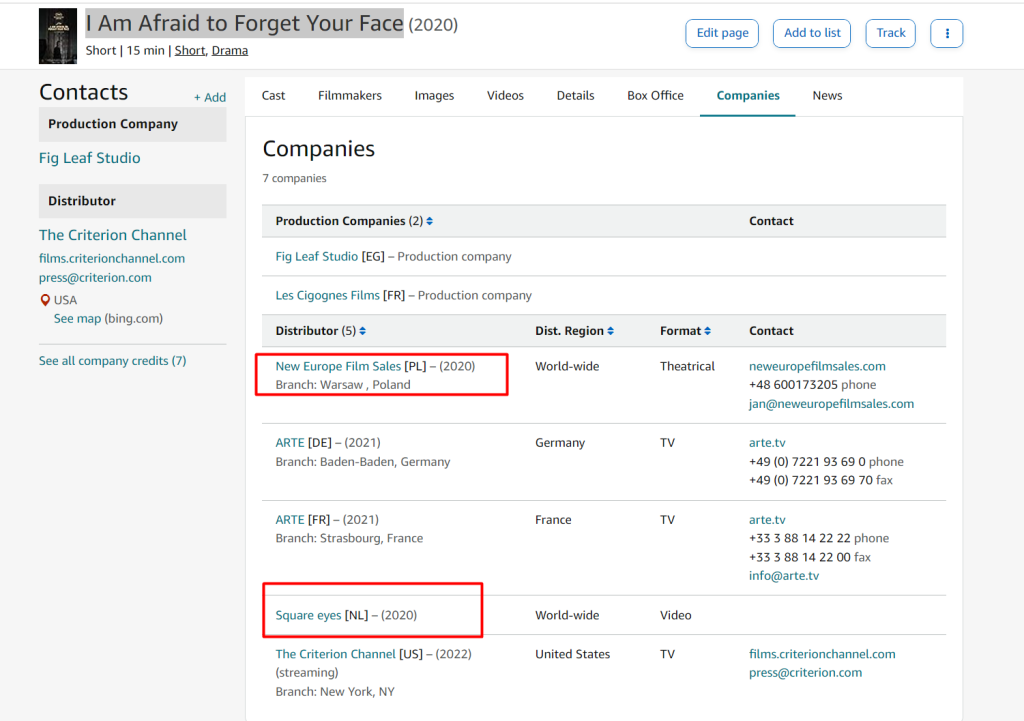The image size is (1024, 721).
Task: Sort by Dist. Region column
Action: (x=610, y=331)
